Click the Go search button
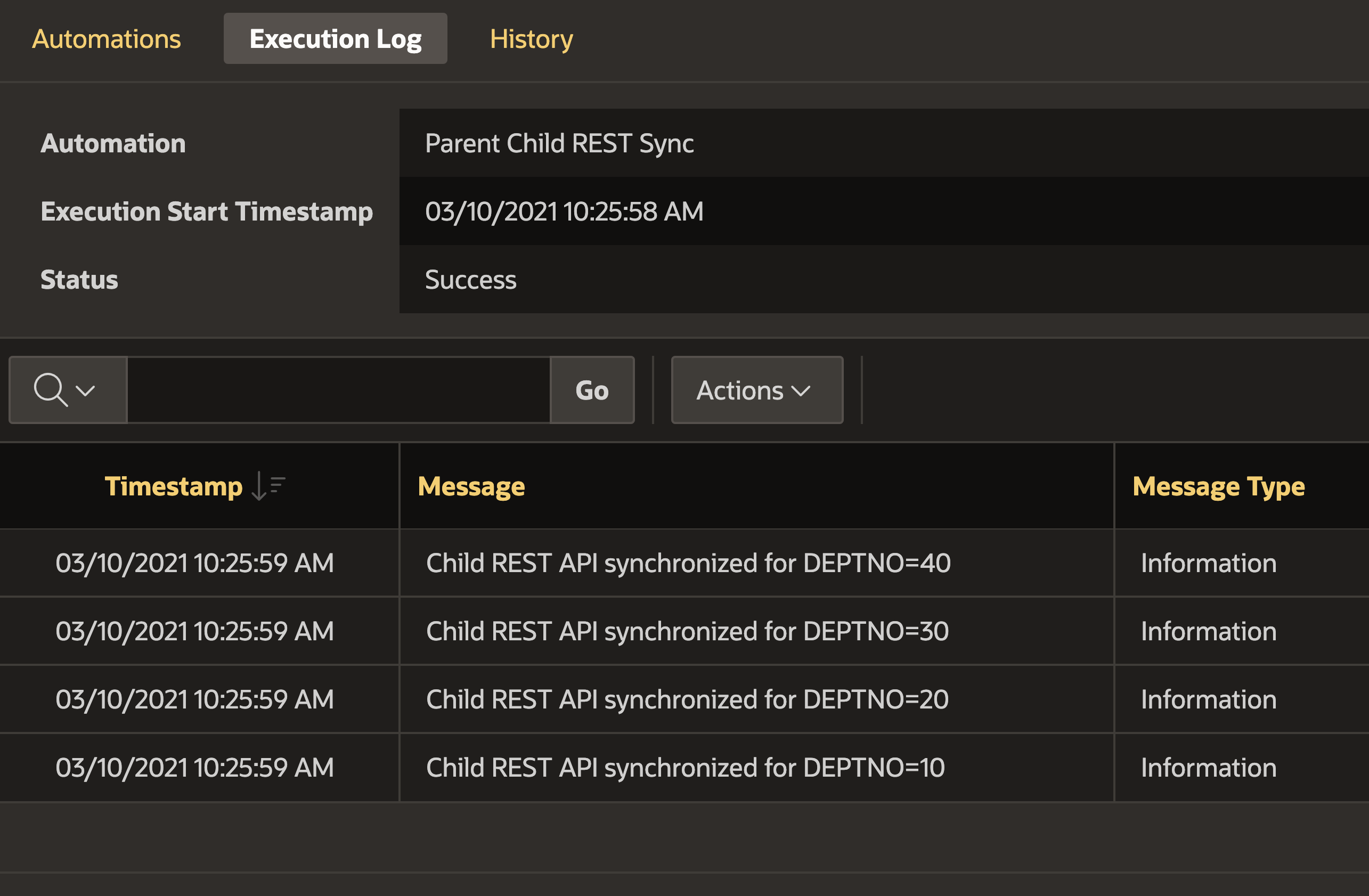1369x896 pixels. 592,390
